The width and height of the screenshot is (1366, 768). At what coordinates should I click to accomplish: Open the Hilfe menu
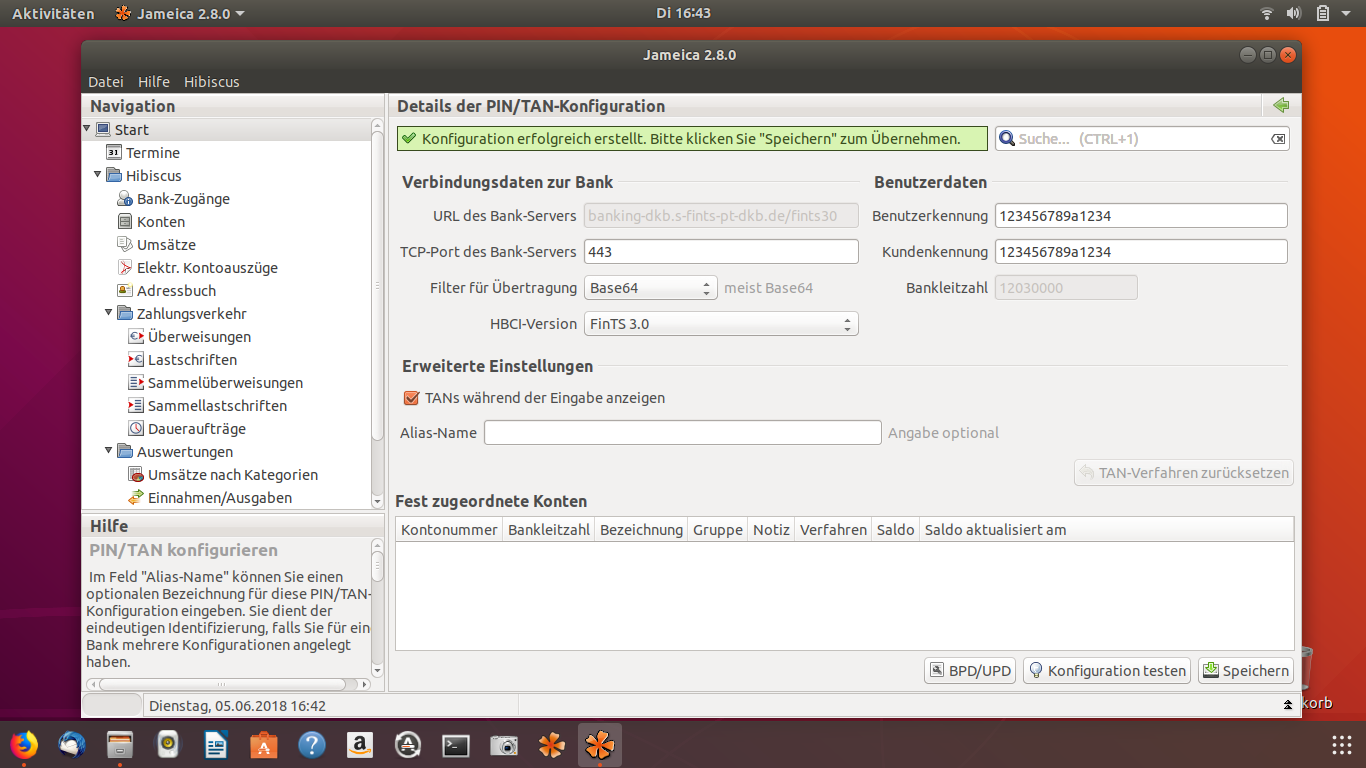coord(154,82)
